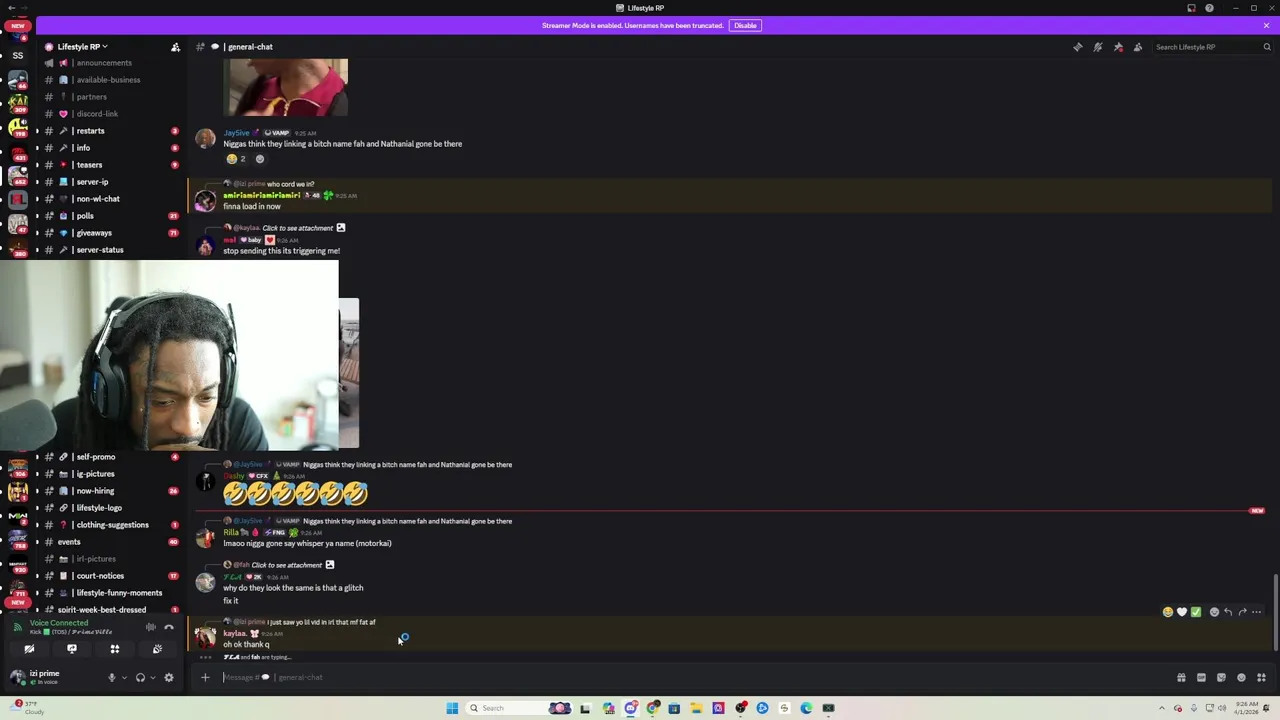
Task: Open Microsoft Edge from taskbar
Action: coord(806,708)
